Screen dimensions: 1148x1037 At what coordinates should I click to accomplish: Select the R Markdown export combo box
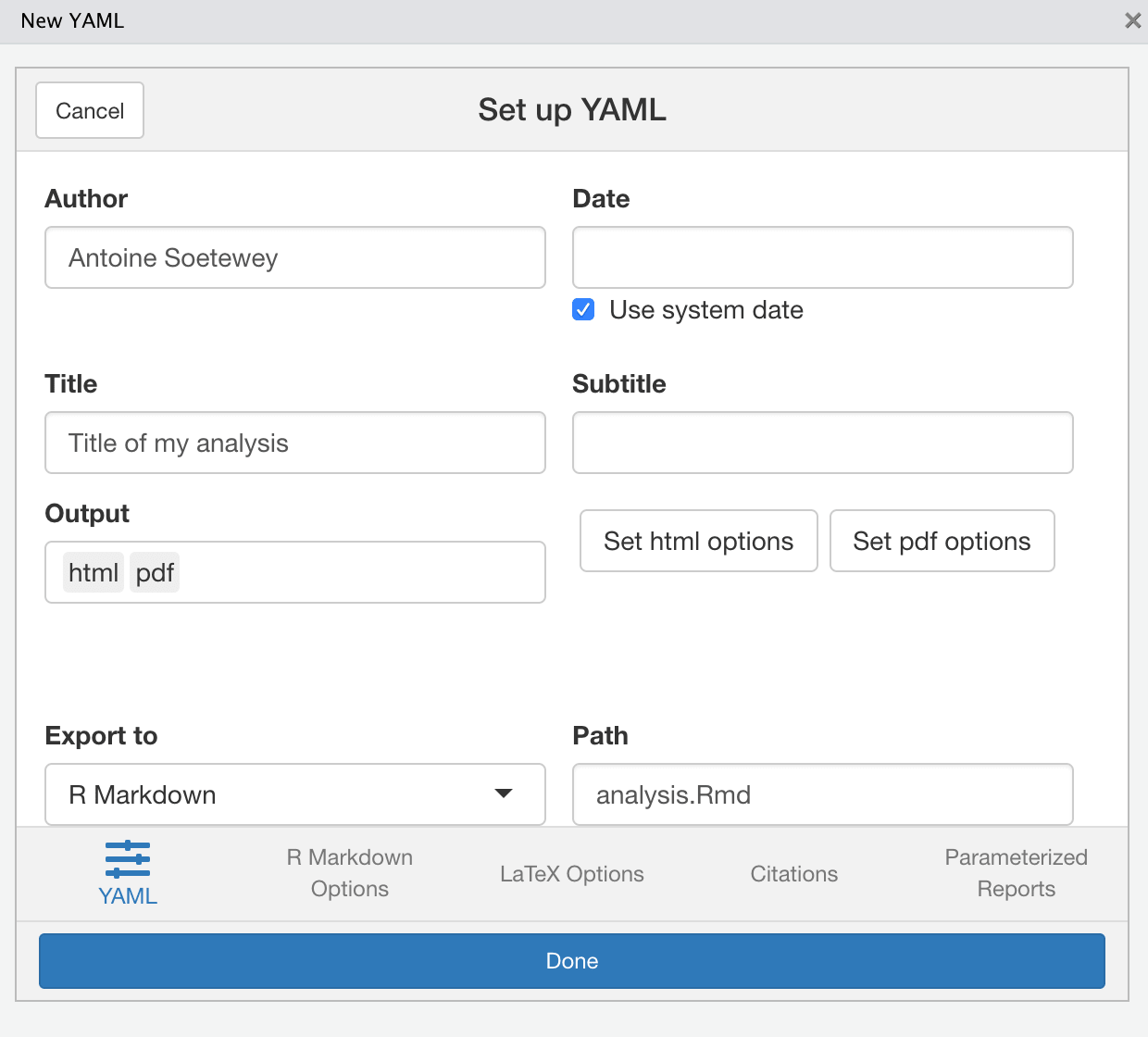(x=295, y=794)
